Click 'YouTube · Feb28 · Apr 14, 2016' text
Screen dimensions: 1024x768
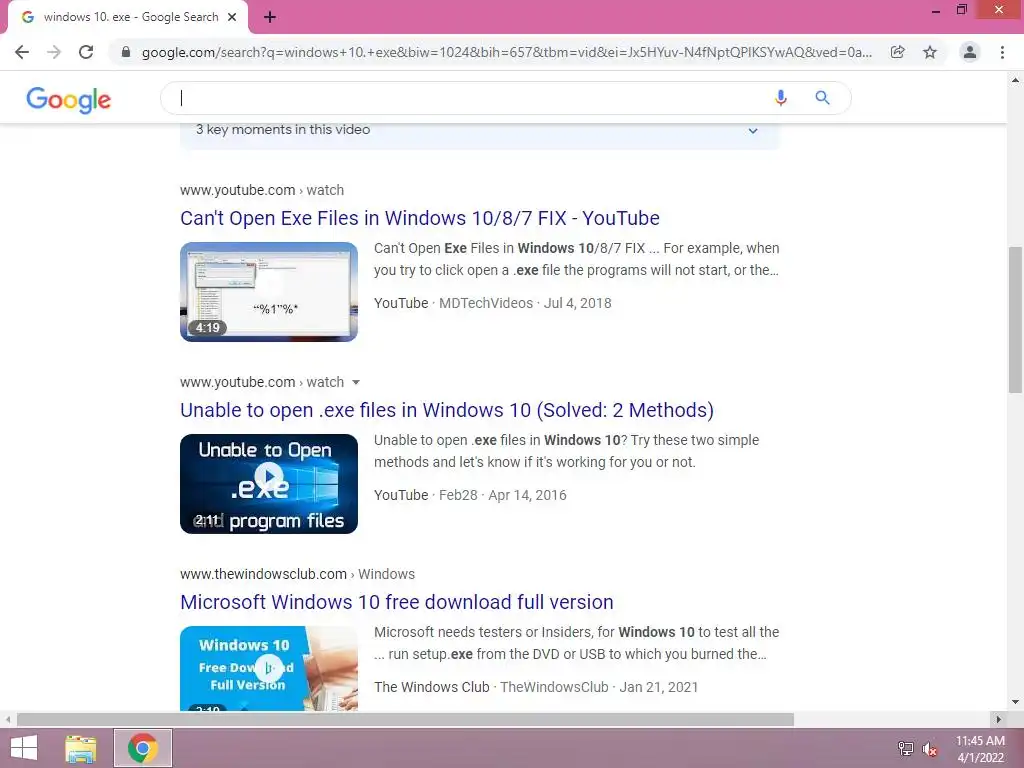(x=470, y=495)
